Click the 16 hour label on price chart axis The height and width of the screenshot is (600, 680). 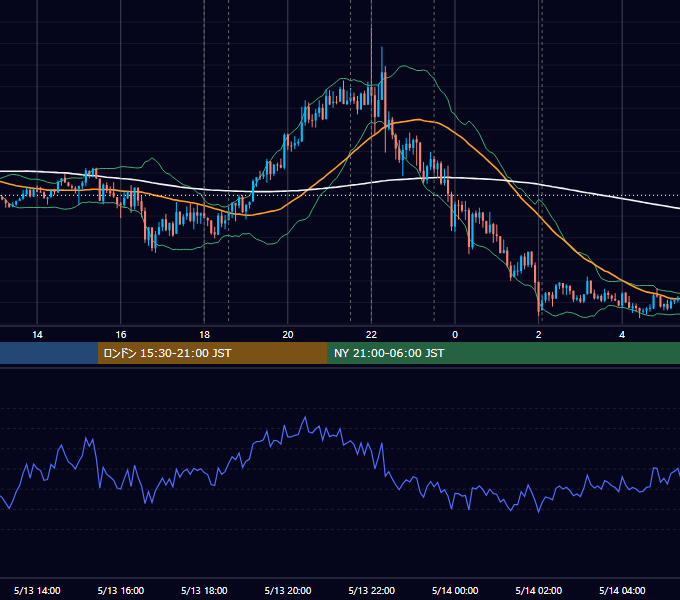click(121, 335)
